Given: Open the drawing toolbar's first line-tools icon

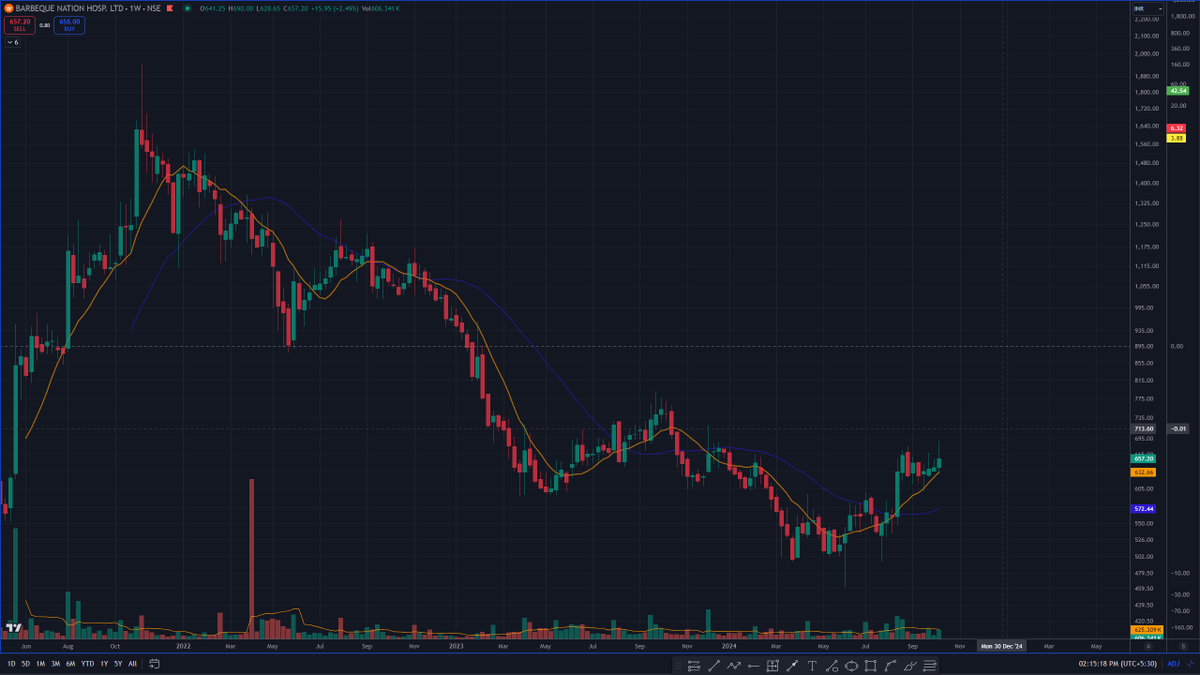Looking at the screenshot, I should click(x=694, y=666).
